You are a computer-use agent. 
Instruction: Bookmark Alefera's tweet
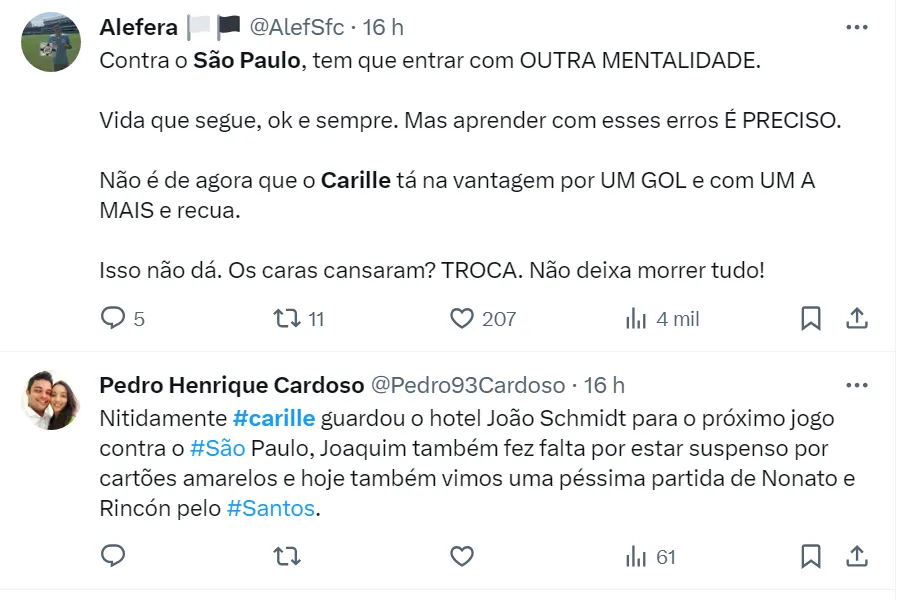tap(811, 319)
